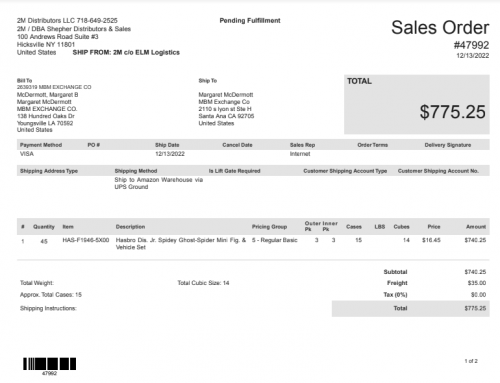500x383 pixels.
Task: Select 100 Andrews Road Suite #3
Action: coord(58,37)
